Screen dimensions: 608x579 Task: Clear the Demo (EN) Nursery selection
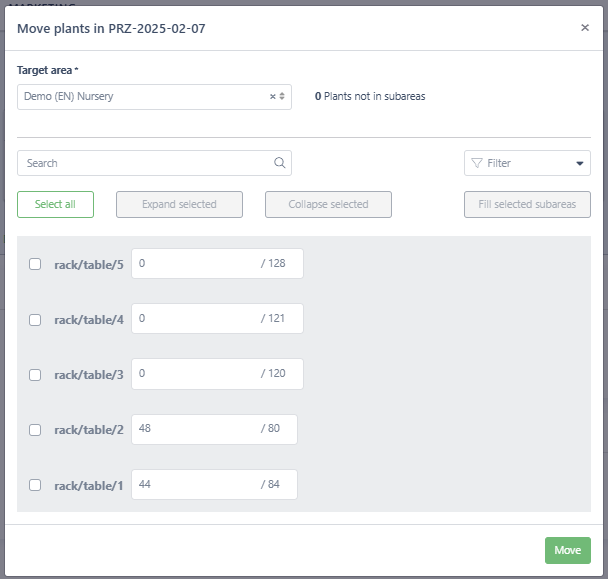click(x=273, y=96)
